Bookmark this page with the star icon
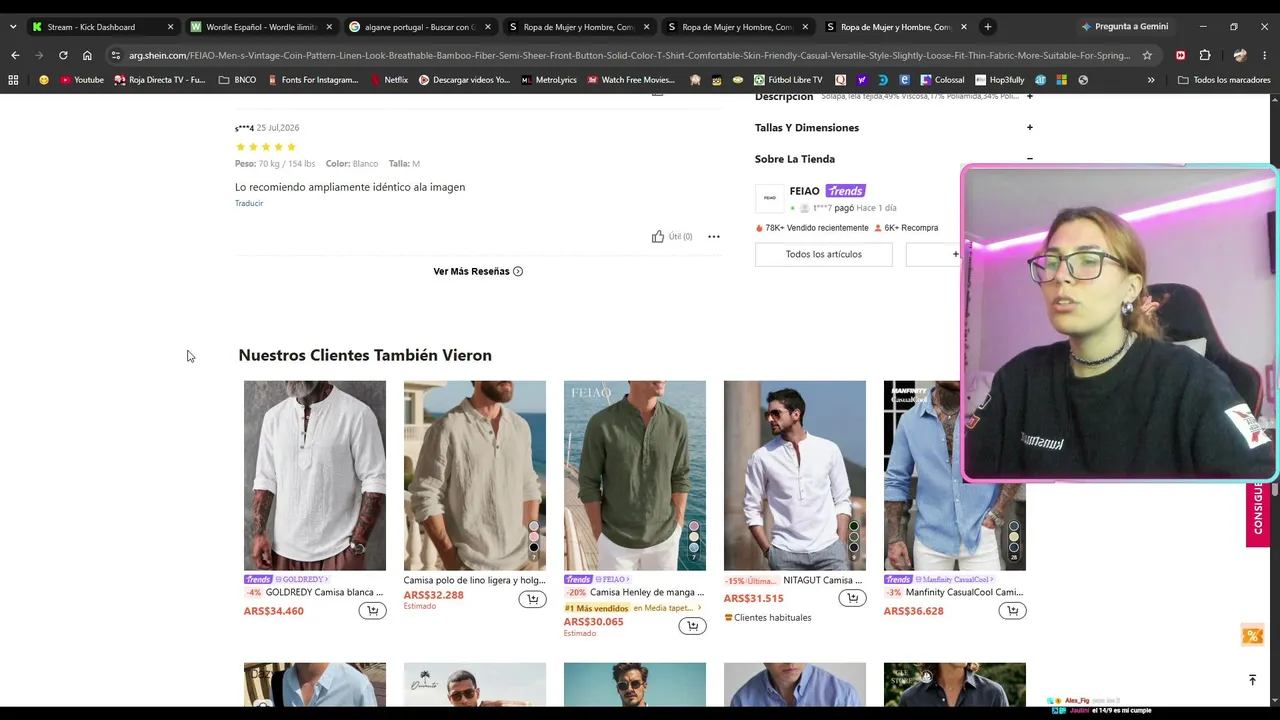 (1147, 55)
